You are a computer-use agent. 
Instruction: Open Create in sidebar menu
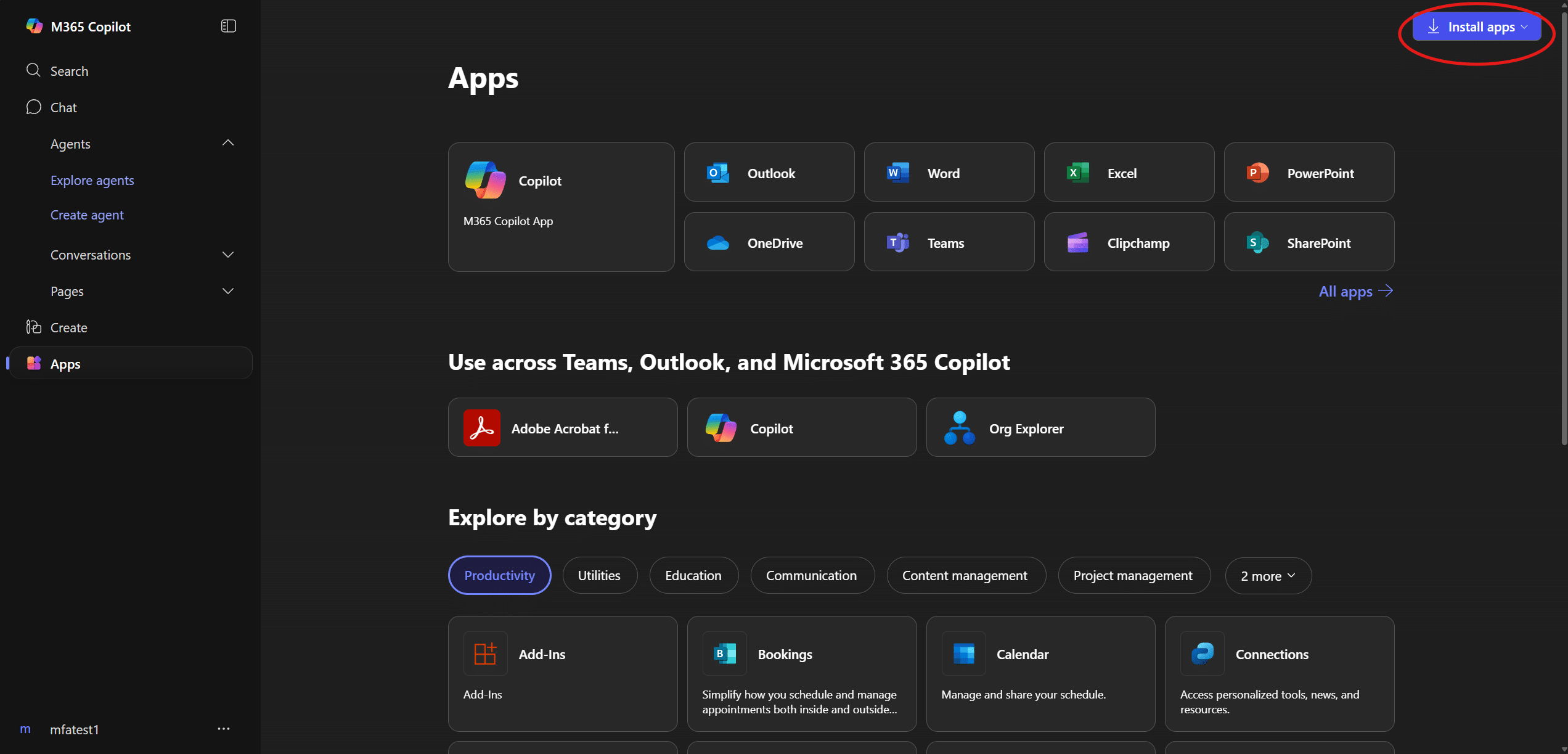pyautogui.click(x=68, y=327)
